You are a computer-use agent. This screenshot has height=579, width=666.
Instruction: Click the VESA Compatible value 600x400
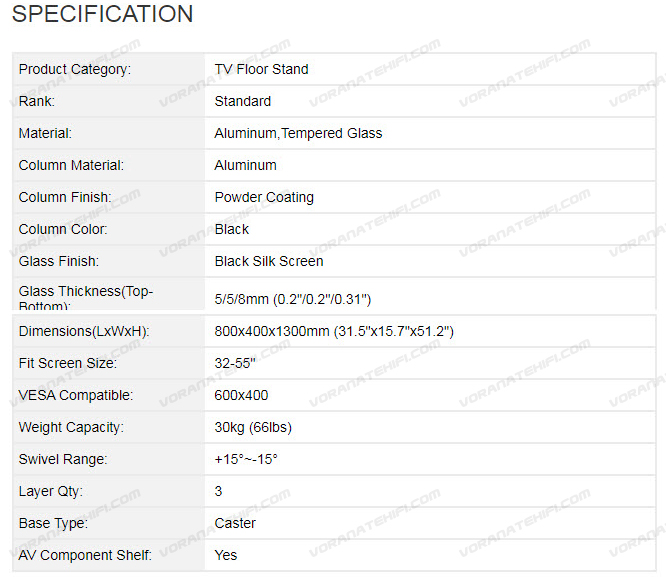coord(241,395)
